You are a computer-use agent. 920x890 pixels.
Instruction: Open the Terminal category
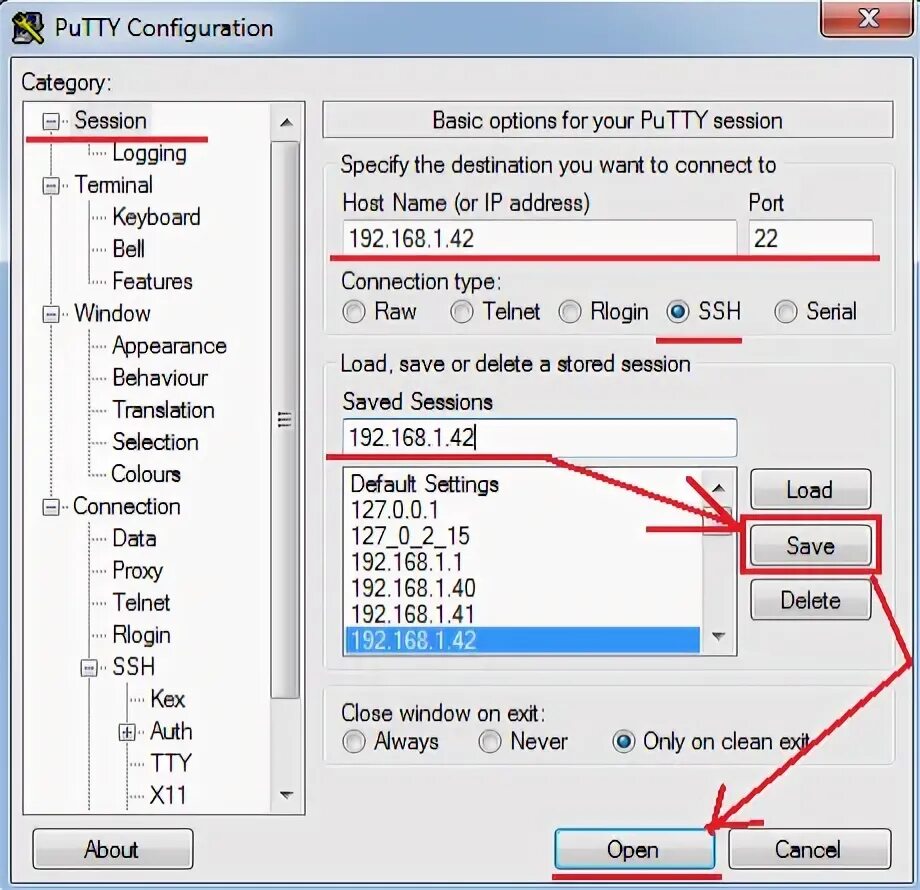113,185
